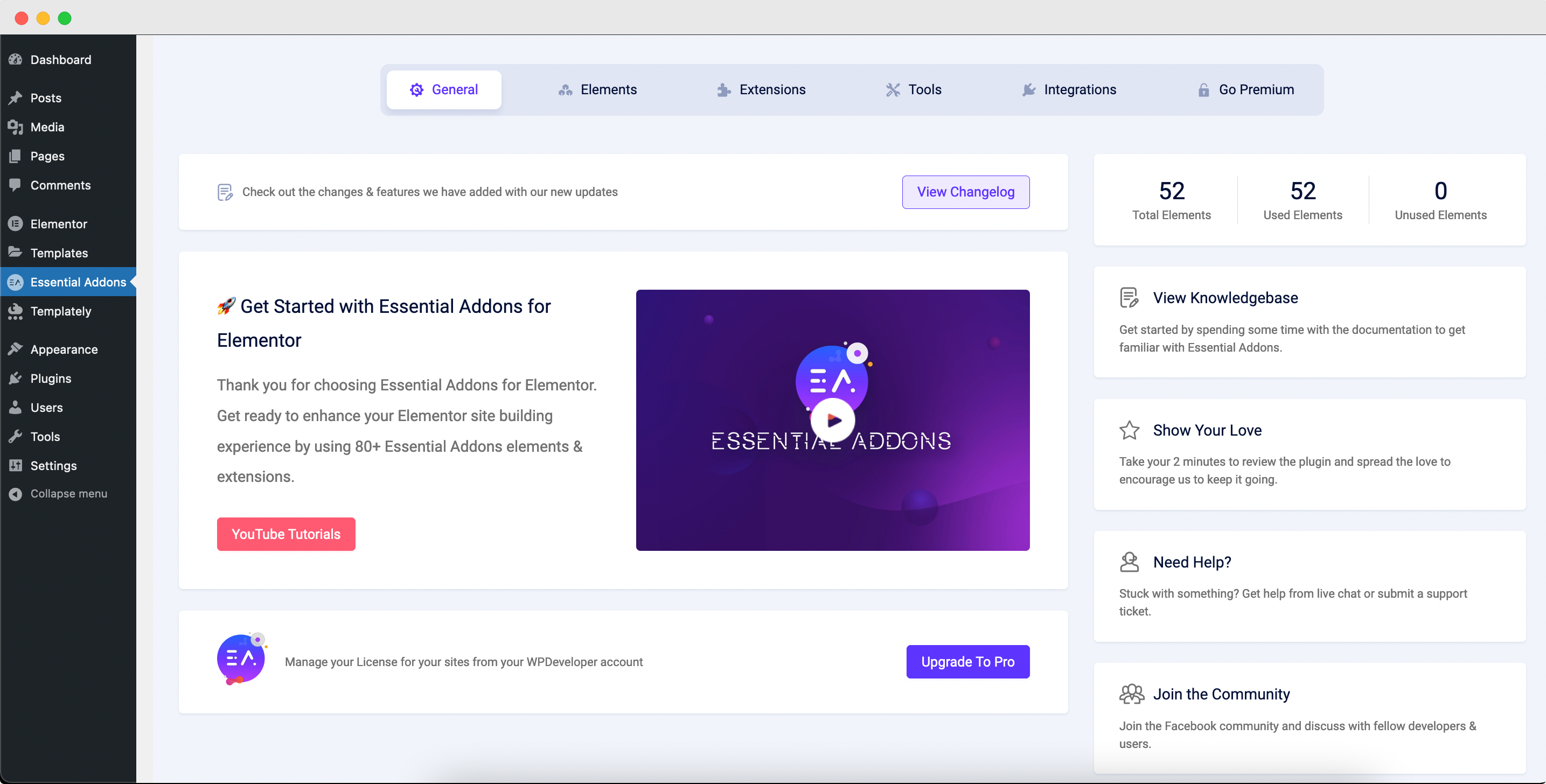Open Plugins menu item

coord(68,378)
